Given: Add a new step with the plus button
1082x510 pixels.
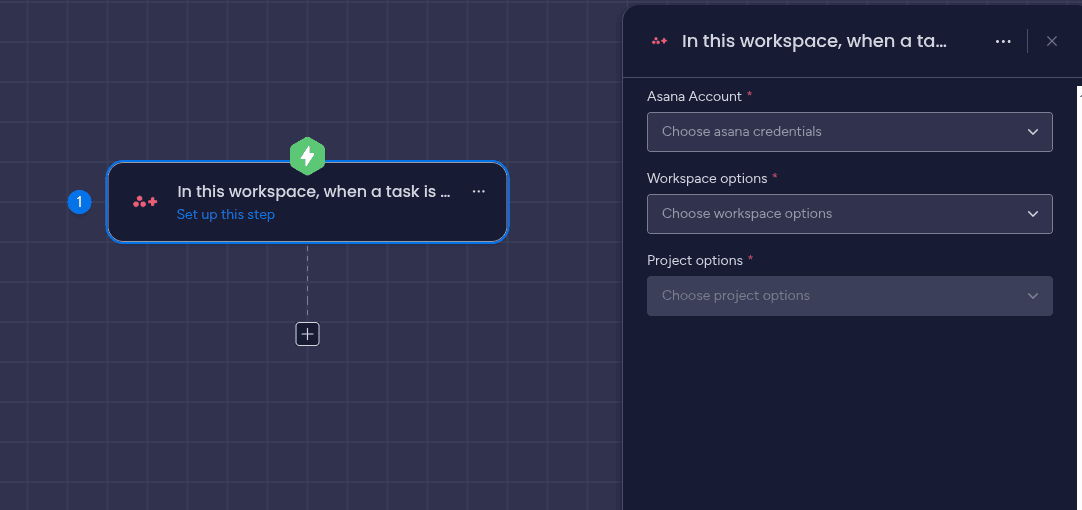Looking at the screenshot, I should pyautogui.click(x=307, y=334).
